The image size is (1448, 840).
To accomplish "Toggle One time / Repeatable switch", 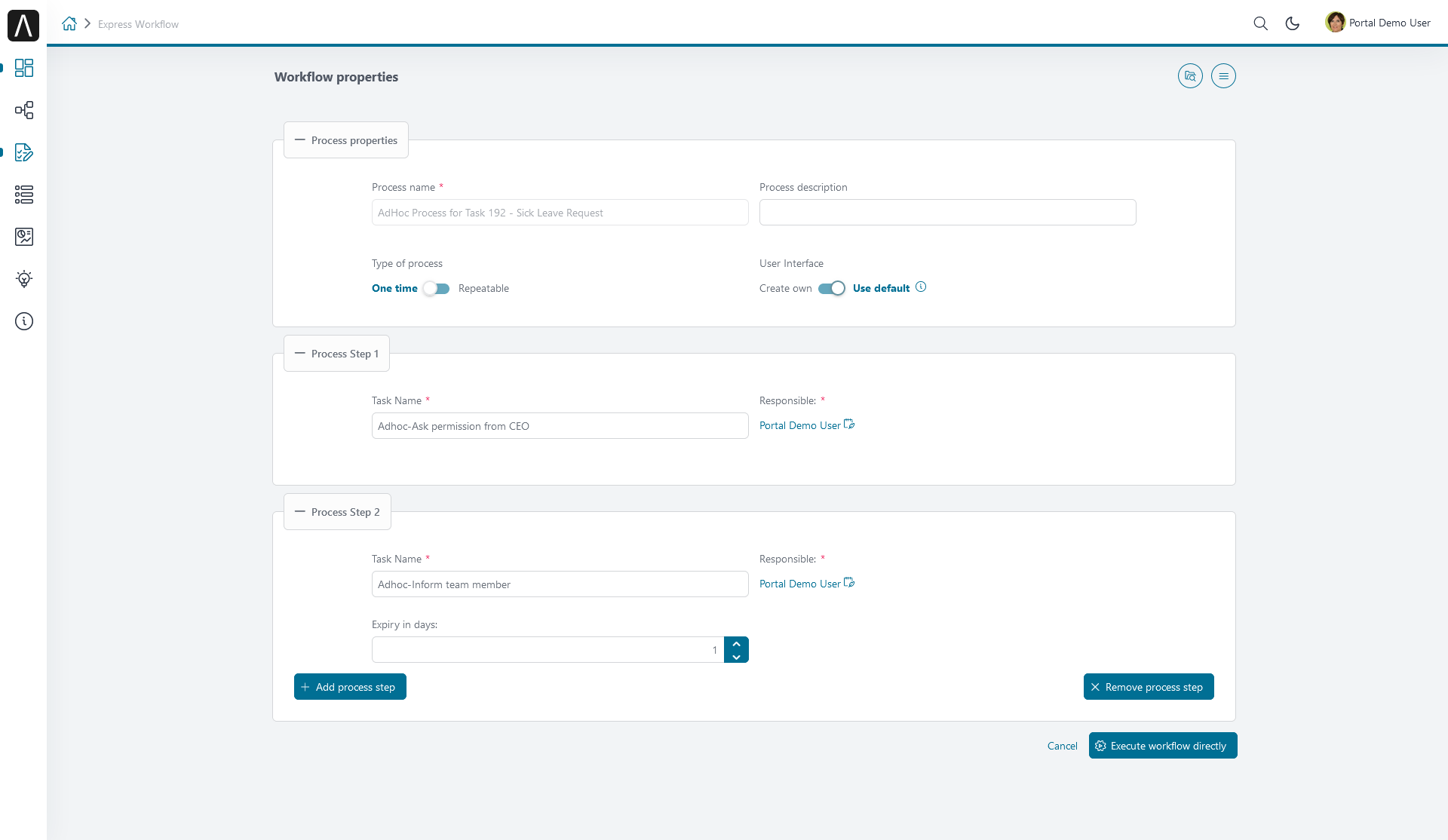I will click(x=437, y=289).
